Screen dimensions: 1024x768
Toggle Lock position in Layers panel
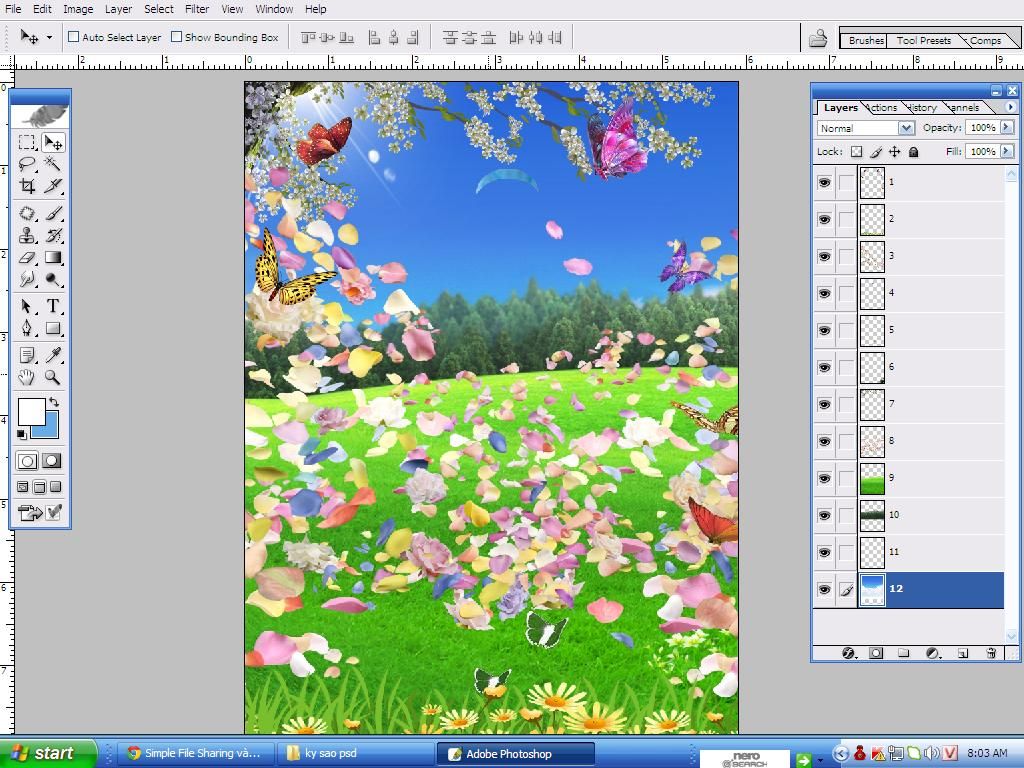[x=895, y=152]
